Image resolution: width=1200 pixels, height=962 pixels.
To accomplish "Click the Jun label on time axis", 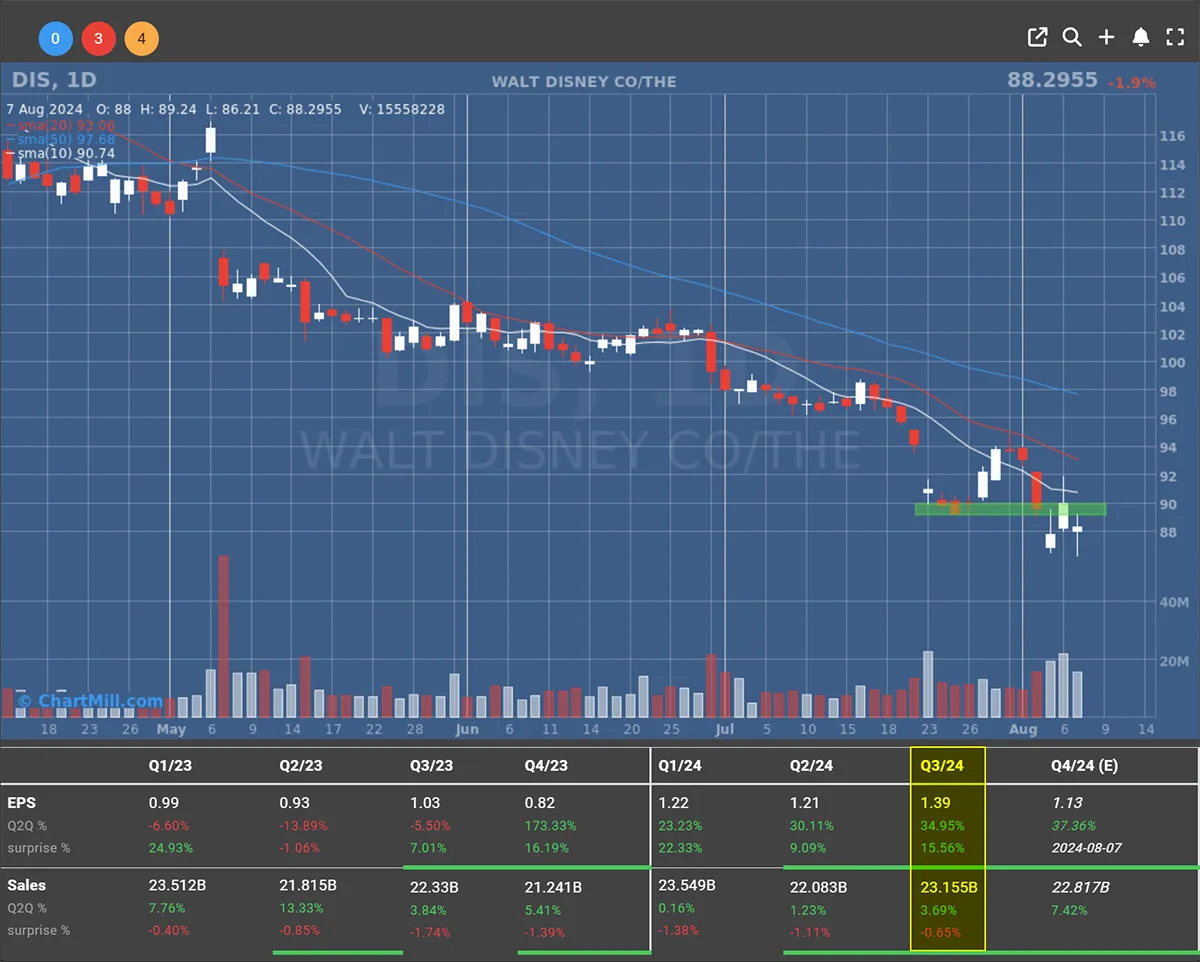I will pos(466,729).
